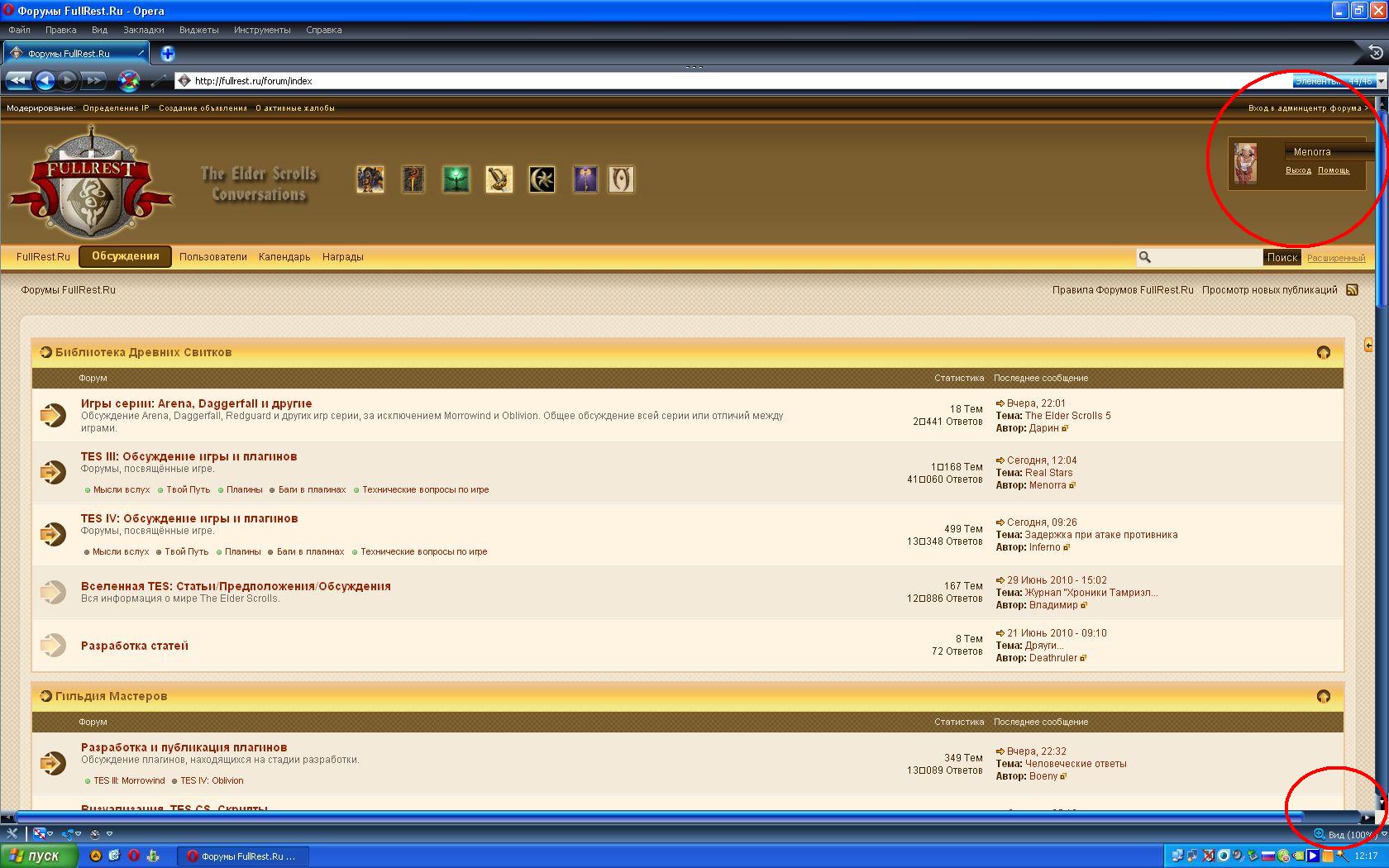Open the Инструменты menu

click(262, 30)
